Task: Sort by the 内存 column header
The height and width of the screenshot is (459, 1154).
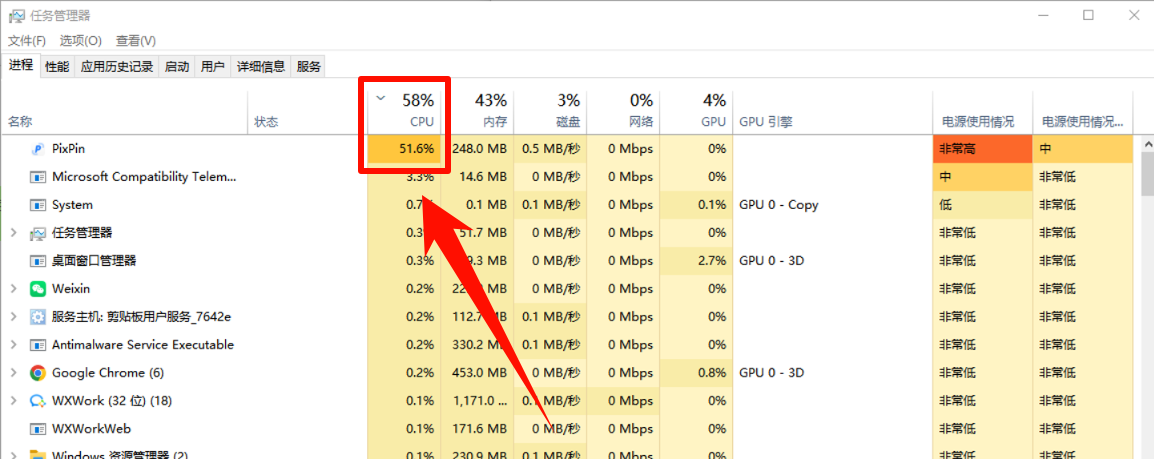Action: [477, 113]
